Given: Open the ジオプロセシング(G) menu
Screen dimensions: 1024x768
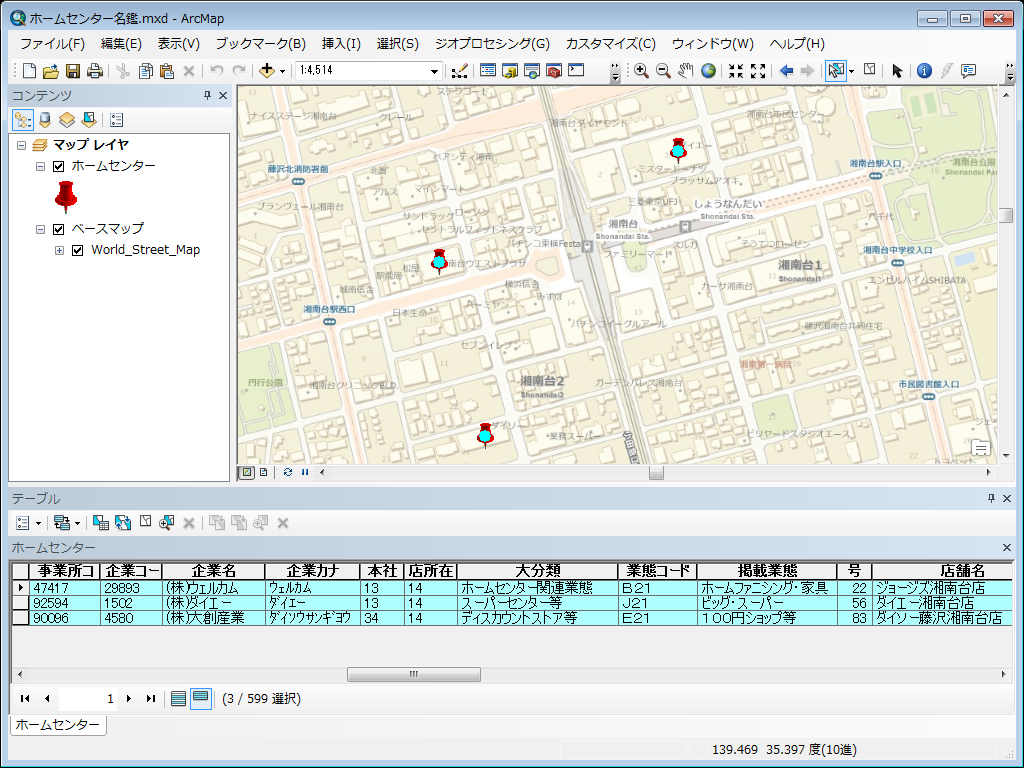Looking at the screenshot, I should click(492, 44).
